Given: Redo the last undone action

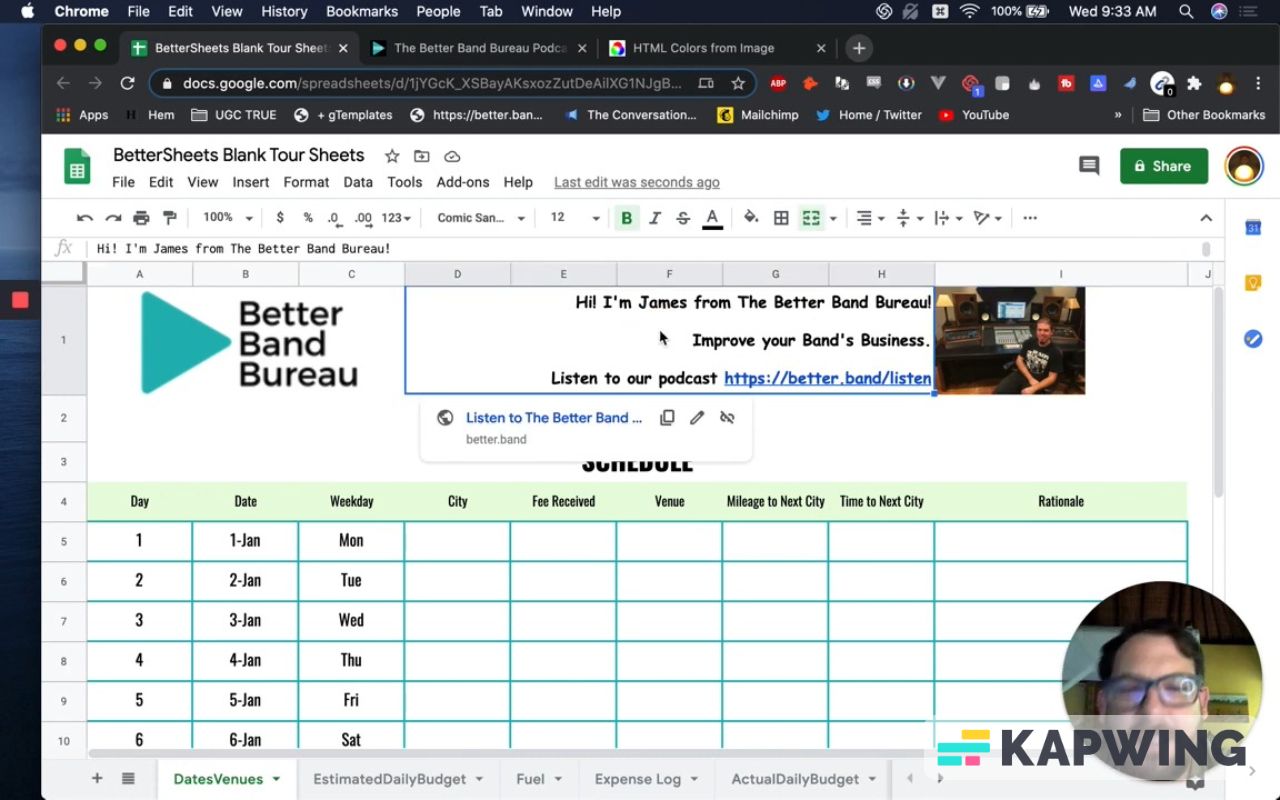Looking at the screenshot, I should click(x=113, y=218).
